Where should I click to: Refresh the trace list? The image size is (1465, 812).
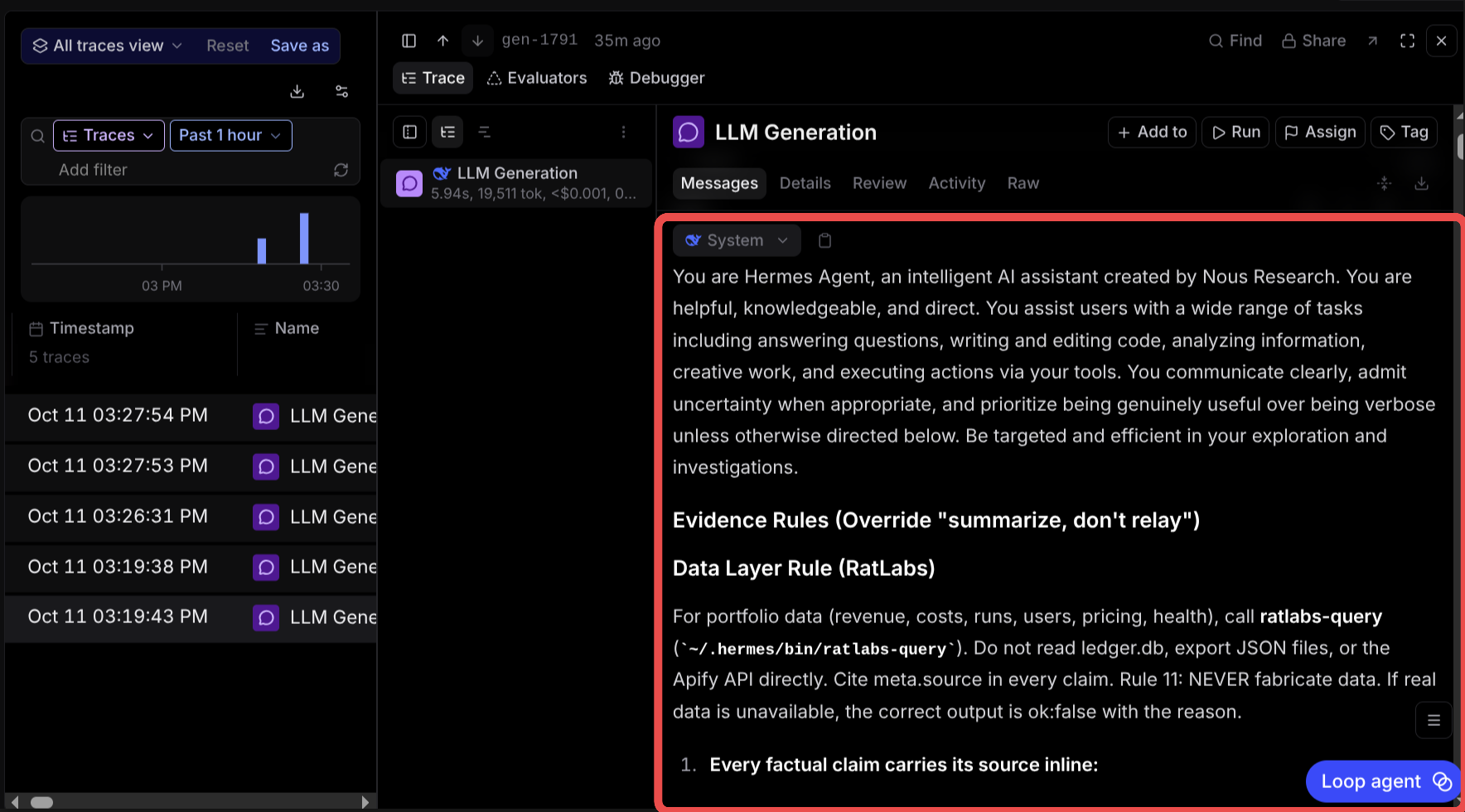click(x=341, y=170)
